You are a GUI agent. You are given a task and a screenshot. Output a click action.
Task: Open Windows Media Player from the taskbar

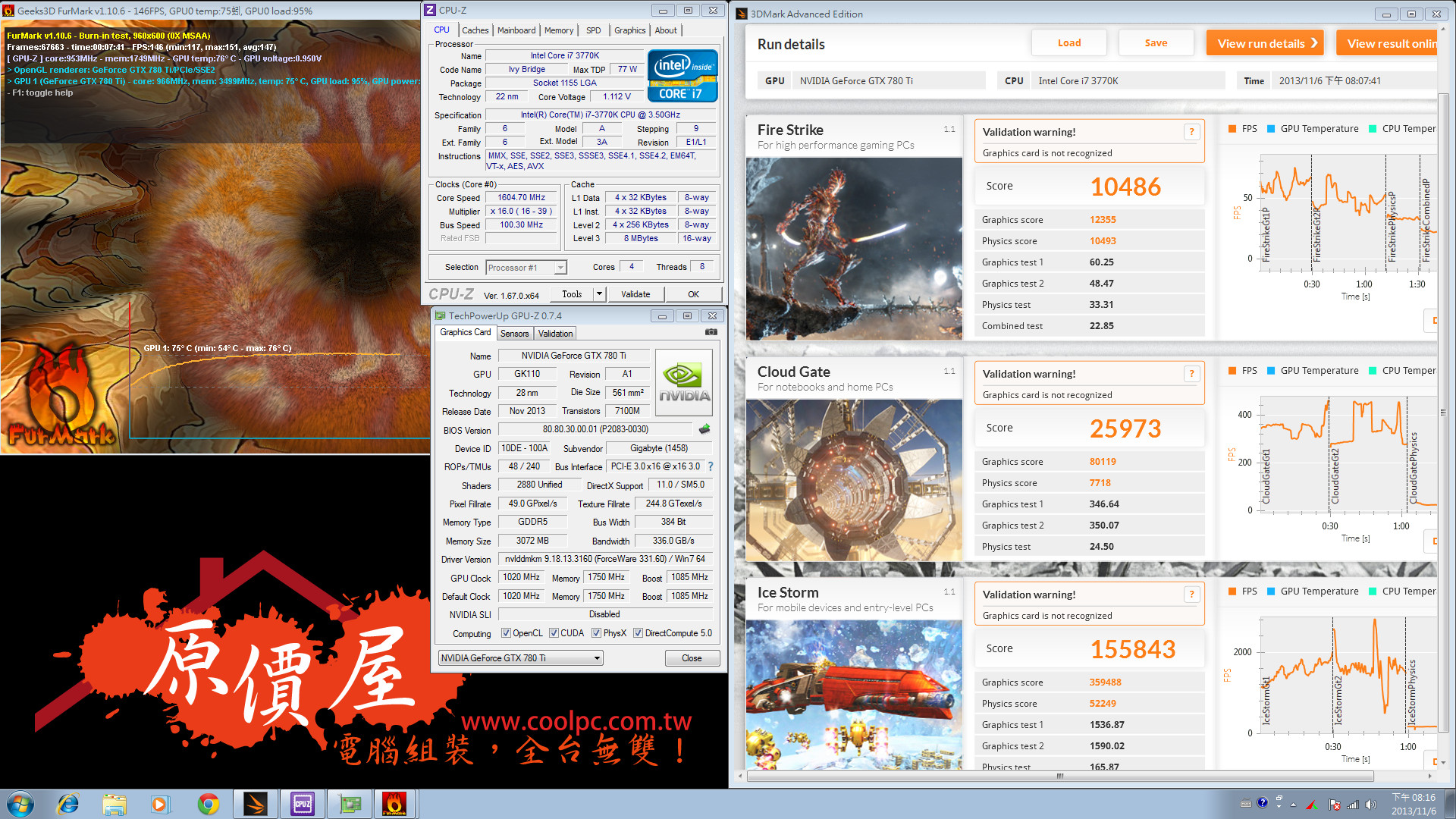160,804
